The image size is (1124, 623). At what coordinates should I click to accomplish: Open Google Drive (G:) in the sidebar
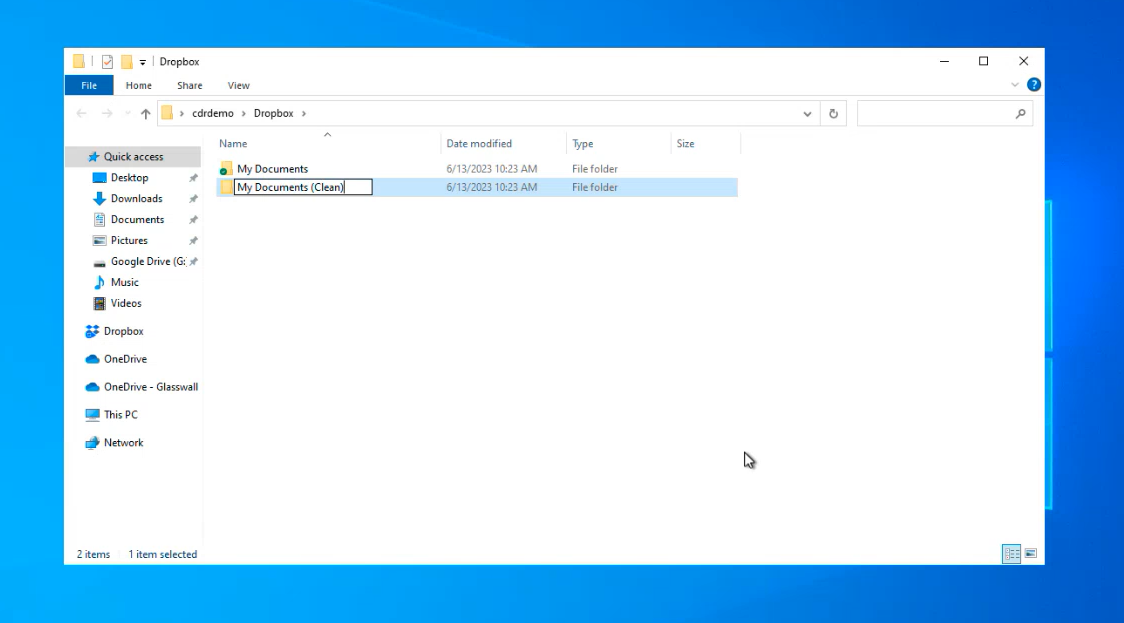pyautogui.click(x=148, y=261)
